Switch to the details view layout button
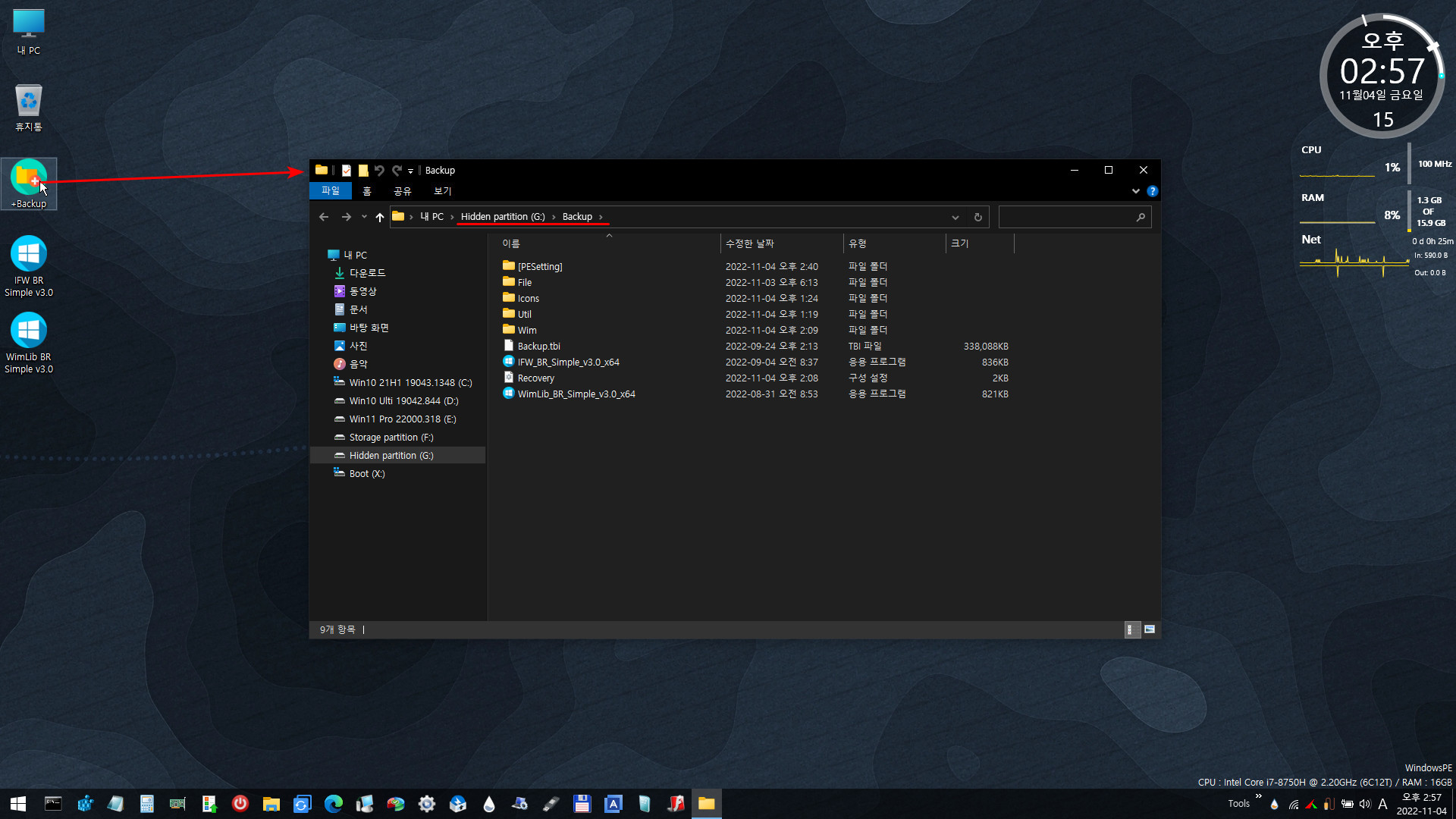The image size is (1456, 819). click(1131, 629)
